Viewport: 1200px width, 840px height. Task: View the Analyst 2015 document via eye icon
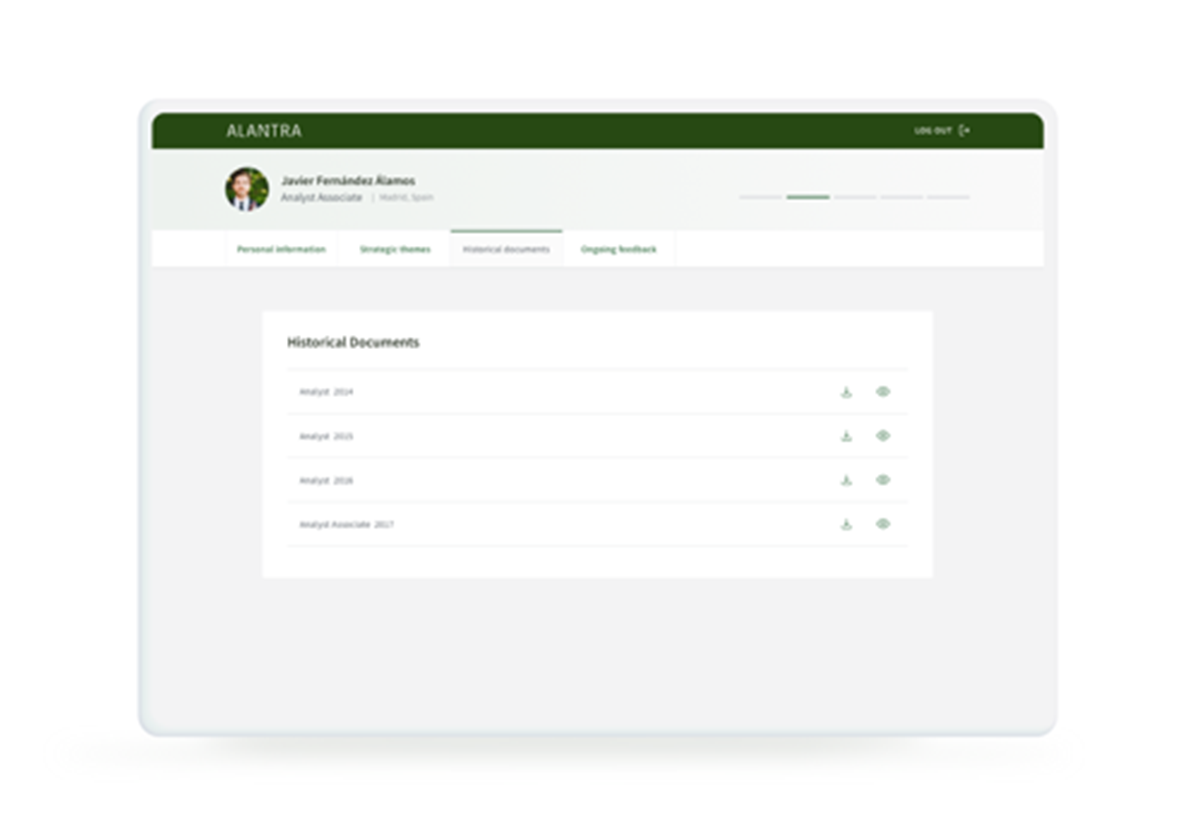pyautogui.click(x=883, y=436)
